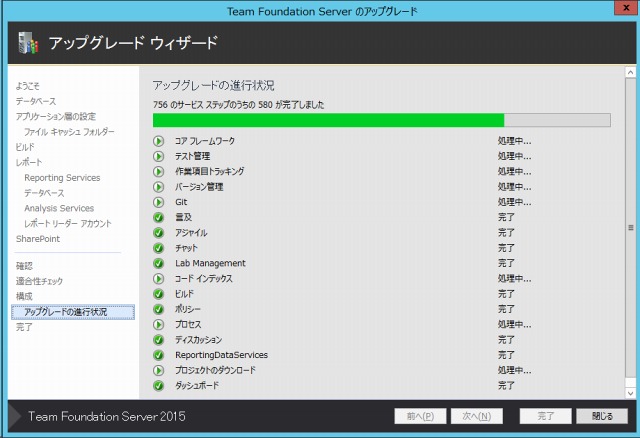Screen dimensions: 640x438
Task: Click the 完了 finish button
Action: click(545, 416)
